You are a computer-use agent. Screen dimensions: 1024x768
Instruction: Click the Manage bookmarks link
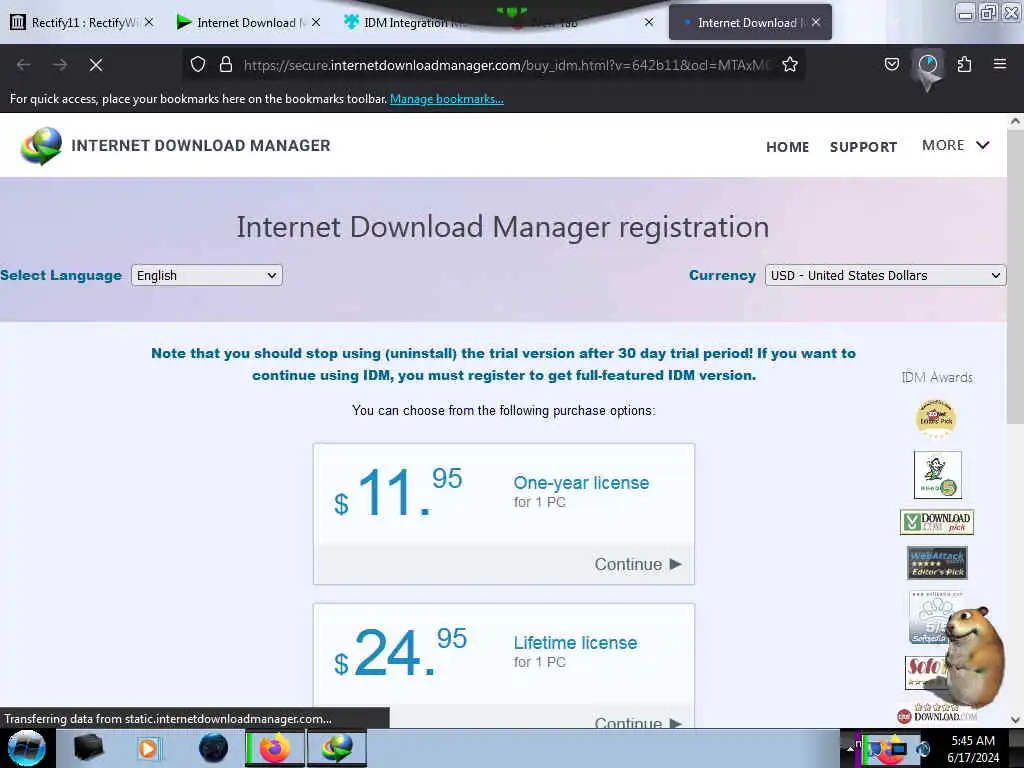coord(447,99)
